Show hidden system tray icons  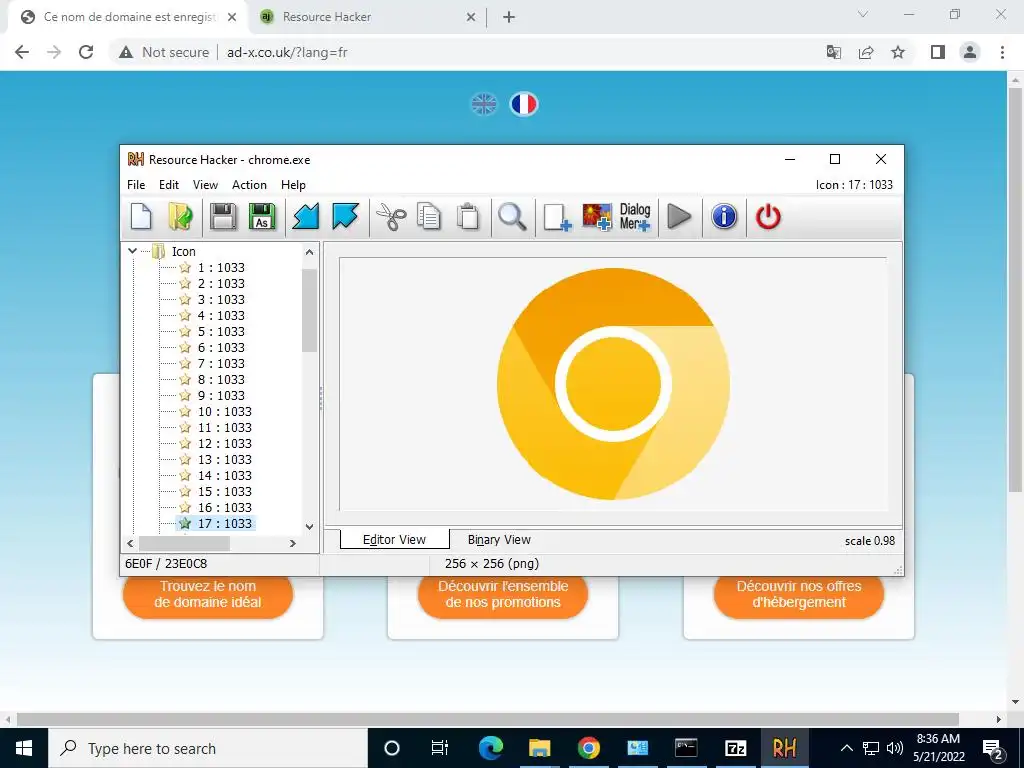pos(846,748)
